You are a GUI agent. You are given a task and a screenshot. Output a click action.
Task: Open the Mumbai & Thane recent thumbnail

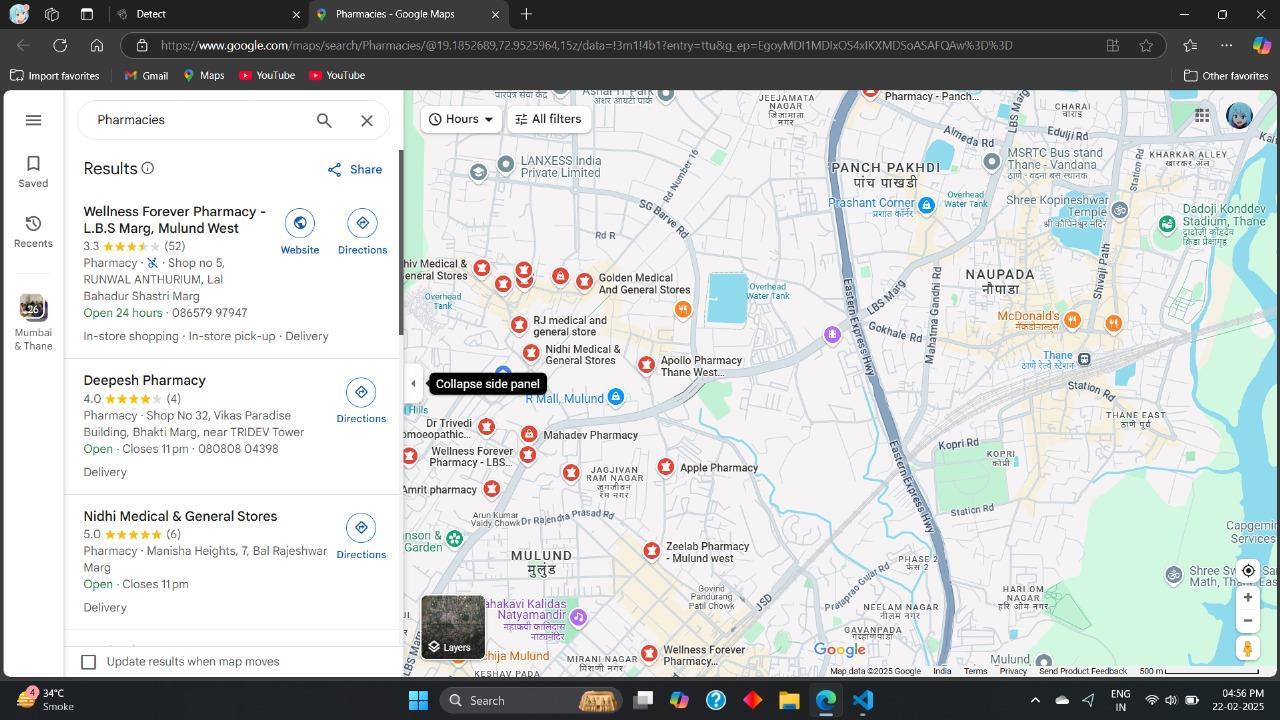[33, 322]
